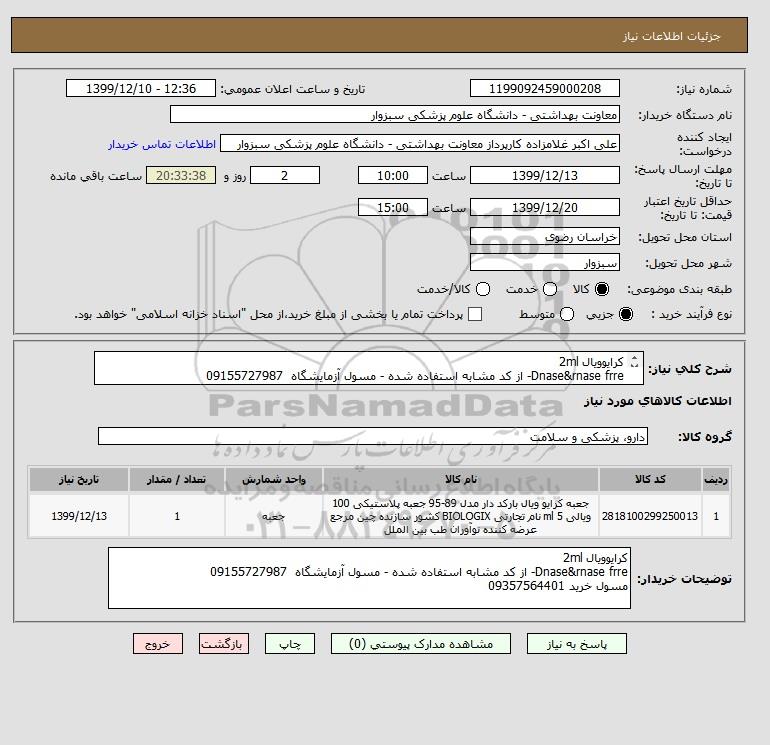Open اطلاعات تماس خریدار link
Image resolution: width=770 pixels, height=745 pixels.
162,144
